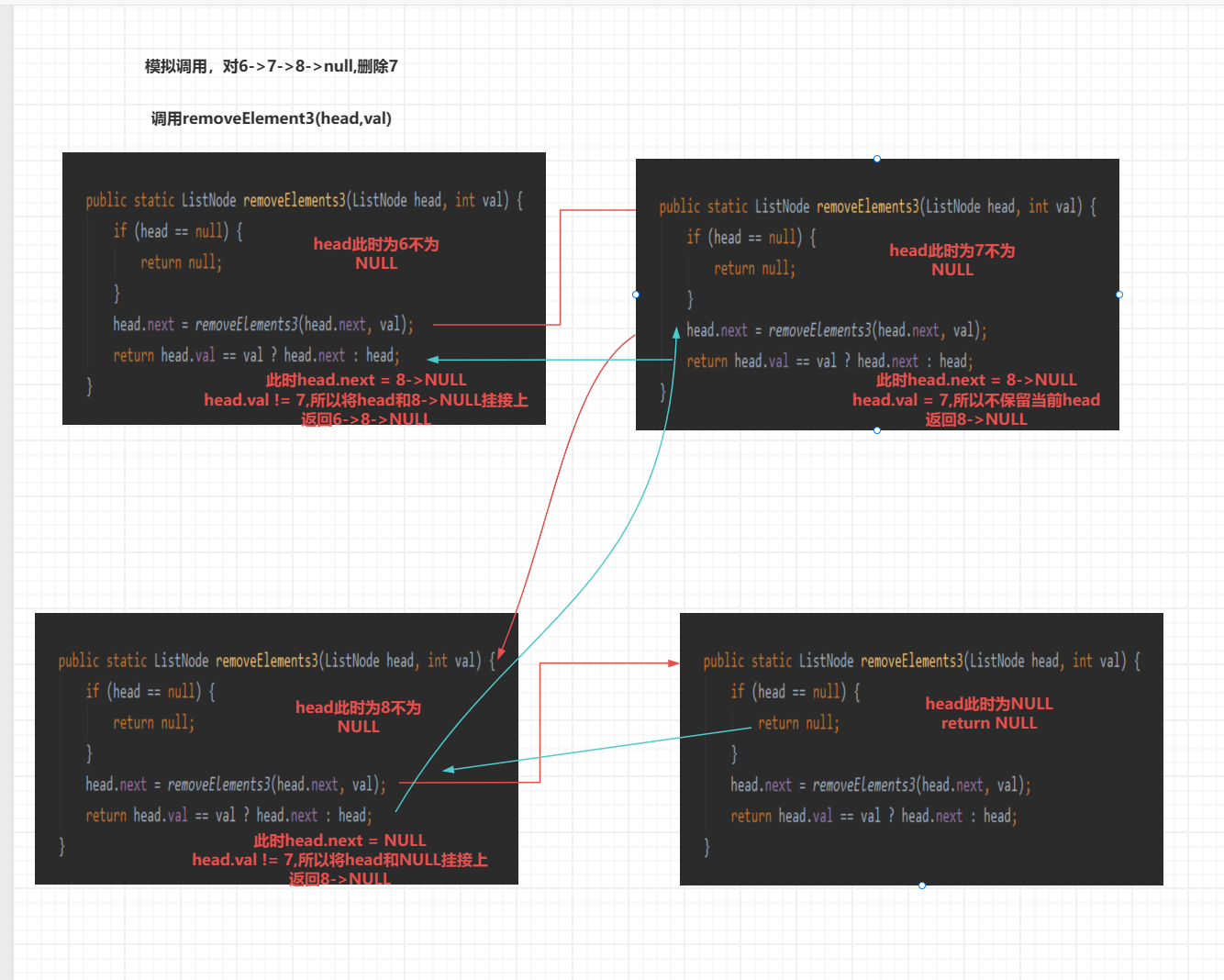Image resolution: width=1224 pixels, height=980 pixels.
Task: Click the right connection handle of the head=7 block
Action: 1119,295
